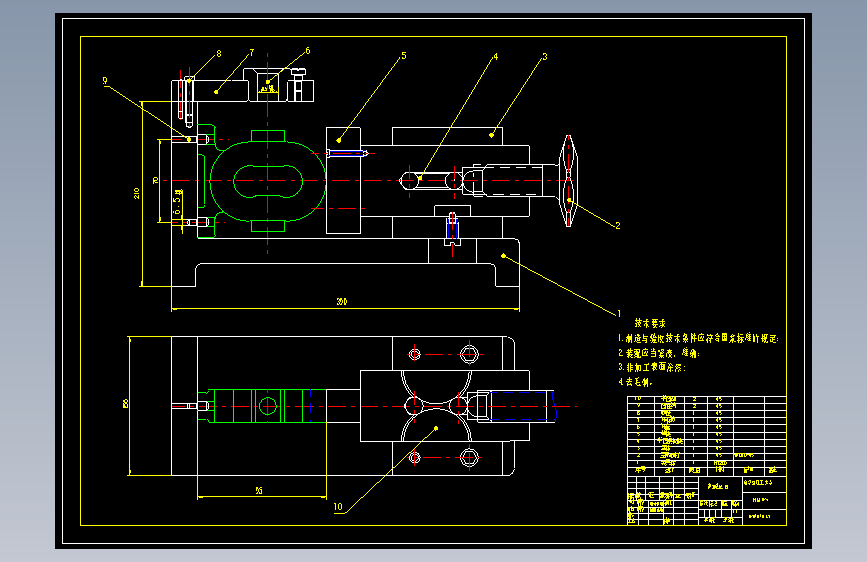Select part label 8 at top
The image size is (867, 562).
(x=219, y=54)
